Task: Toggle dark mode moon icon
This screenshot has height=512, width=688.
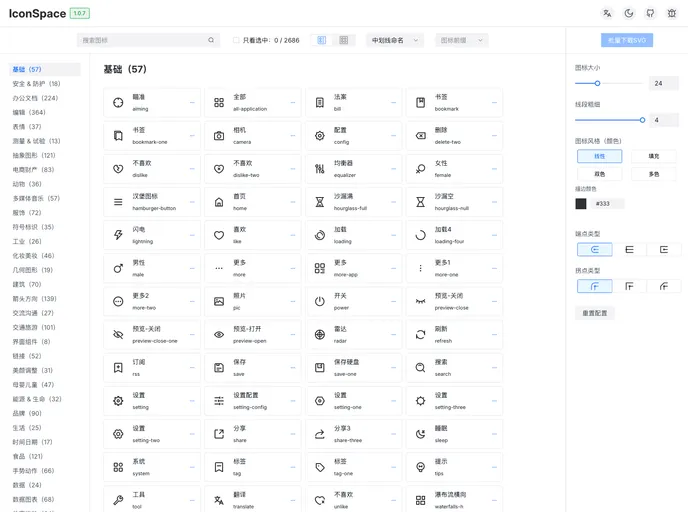Action: [629, 13]
